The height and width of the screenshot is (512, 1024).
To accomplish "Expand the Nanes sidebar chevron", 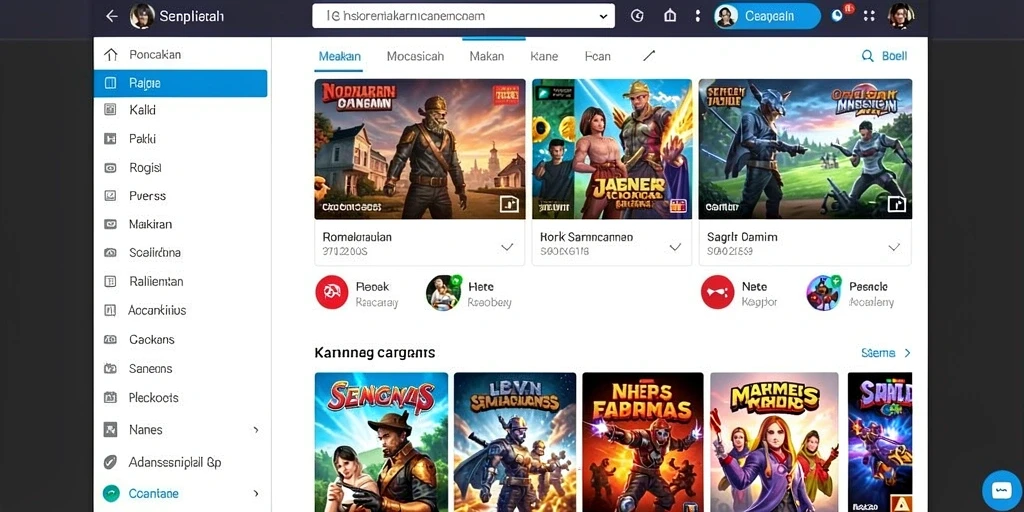I will [256, 430].
